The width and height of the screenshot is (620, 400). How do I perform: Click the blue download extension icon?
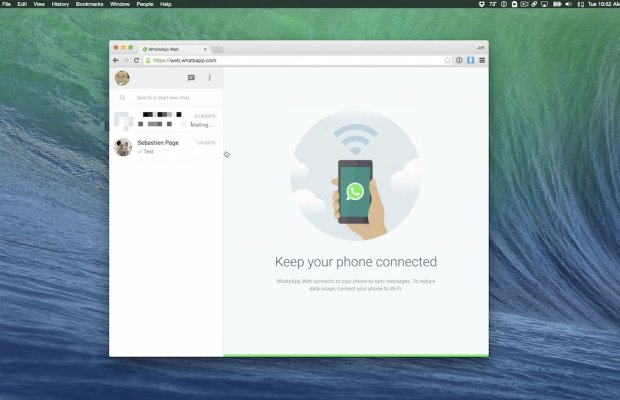tap(471, 60)
